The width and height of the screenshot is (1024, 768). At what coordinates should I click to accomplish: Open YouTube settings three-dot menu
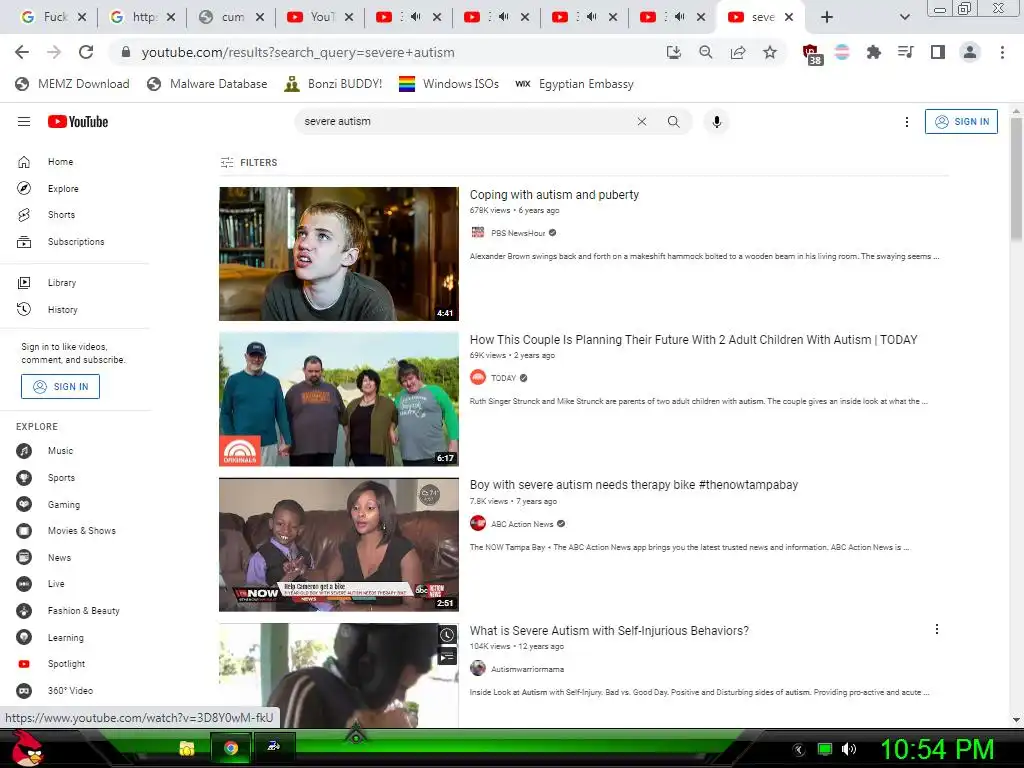click(x=906, y=122)
